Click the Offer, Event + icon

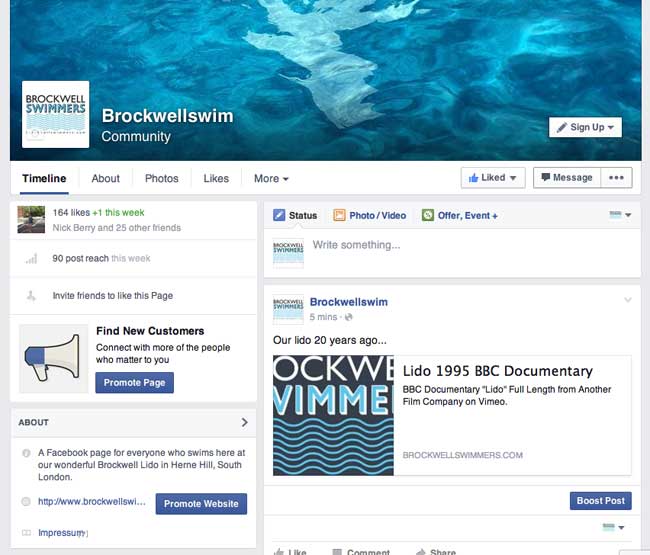[x=427, y=215]
